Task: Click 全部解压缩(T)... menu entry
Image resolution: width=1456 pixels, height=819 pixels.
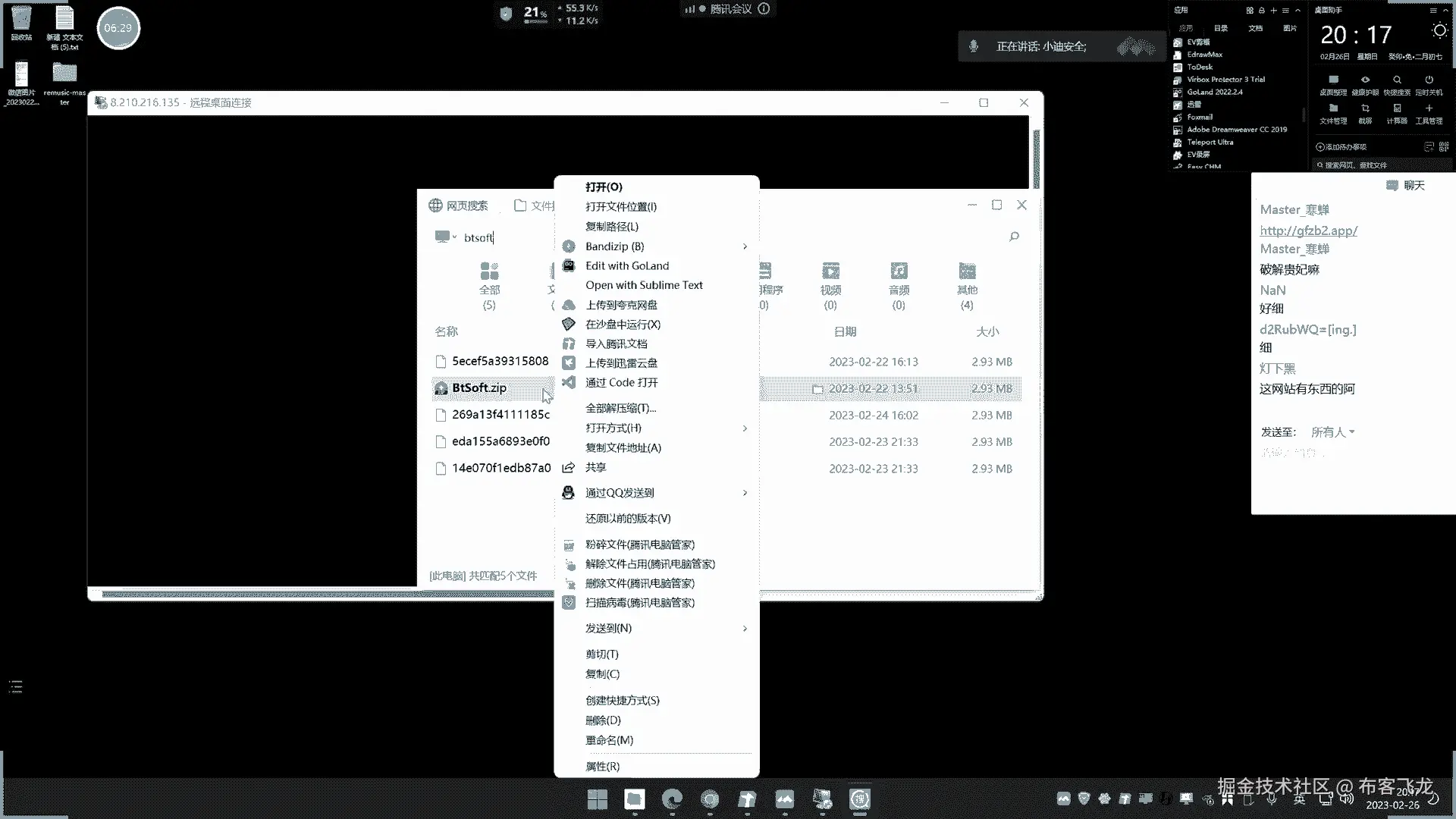Action: tap(620, 408)
